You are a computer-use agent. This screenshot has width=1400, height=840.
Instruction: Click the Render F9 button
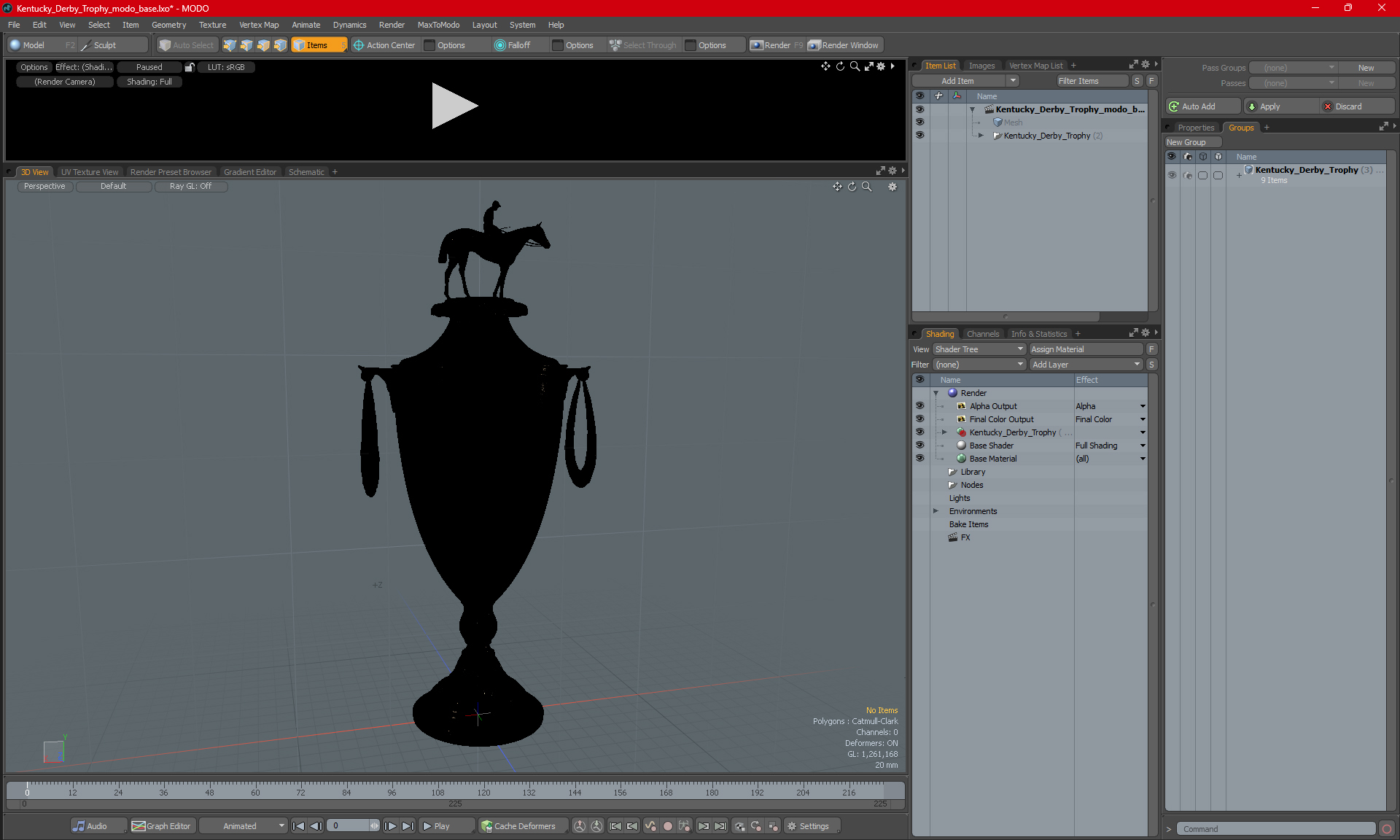tap(777, 45)
